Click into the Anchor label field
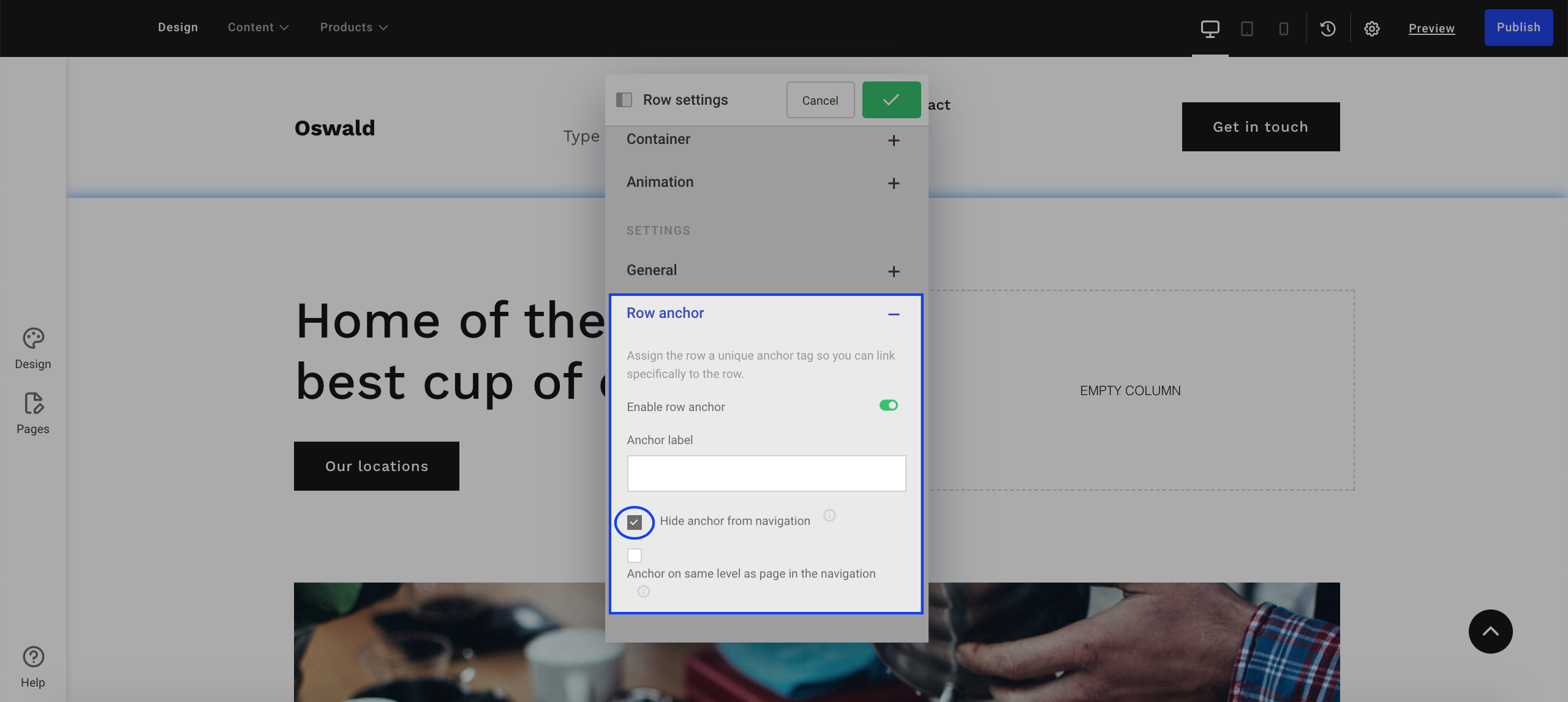Image resolution: width=1568 pixels, height=702 pixels. coord(766,474)
